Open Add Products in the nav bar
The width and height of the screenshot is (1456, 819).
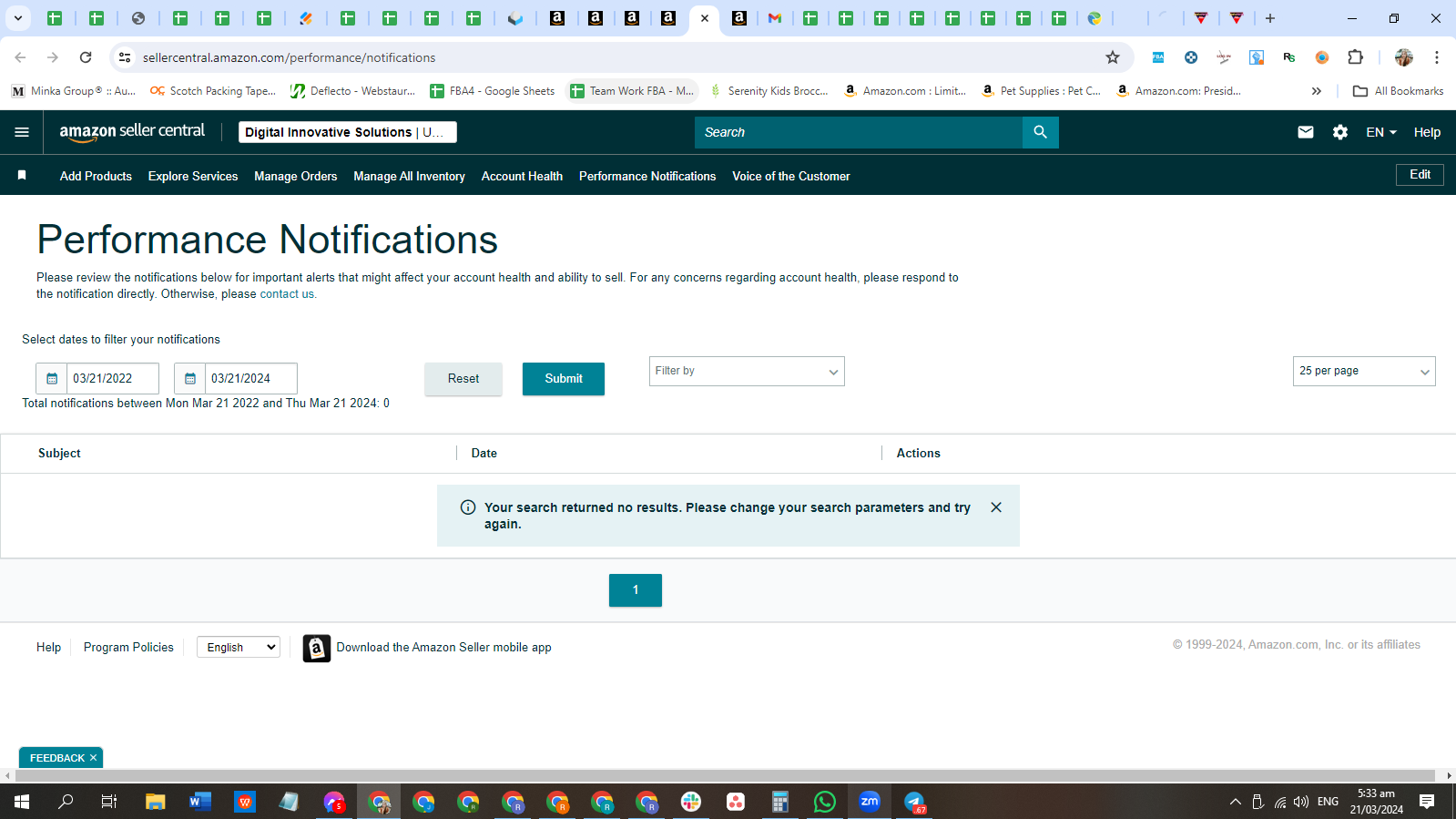click(x=96, y=176)
